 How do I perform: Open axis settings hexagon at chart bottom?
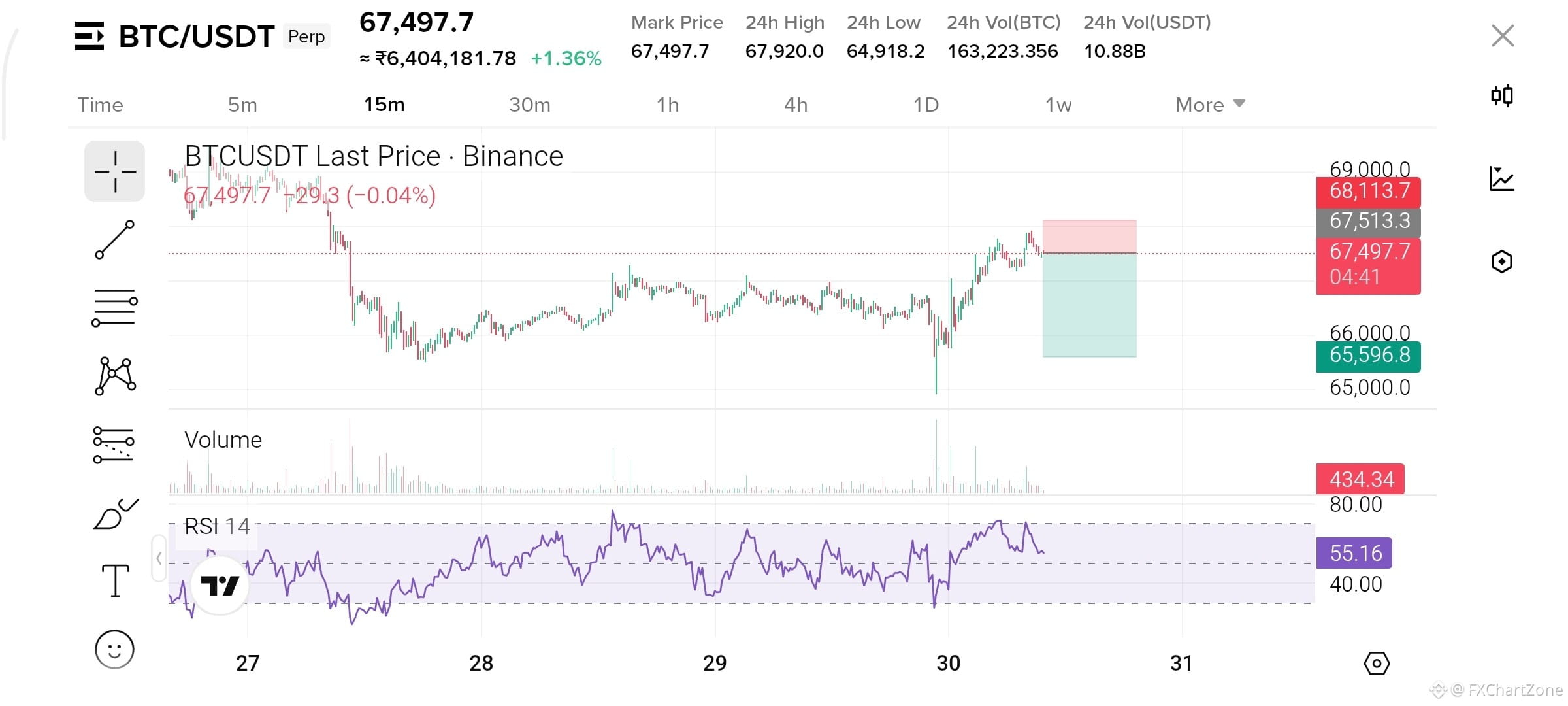pos(1377,664)
